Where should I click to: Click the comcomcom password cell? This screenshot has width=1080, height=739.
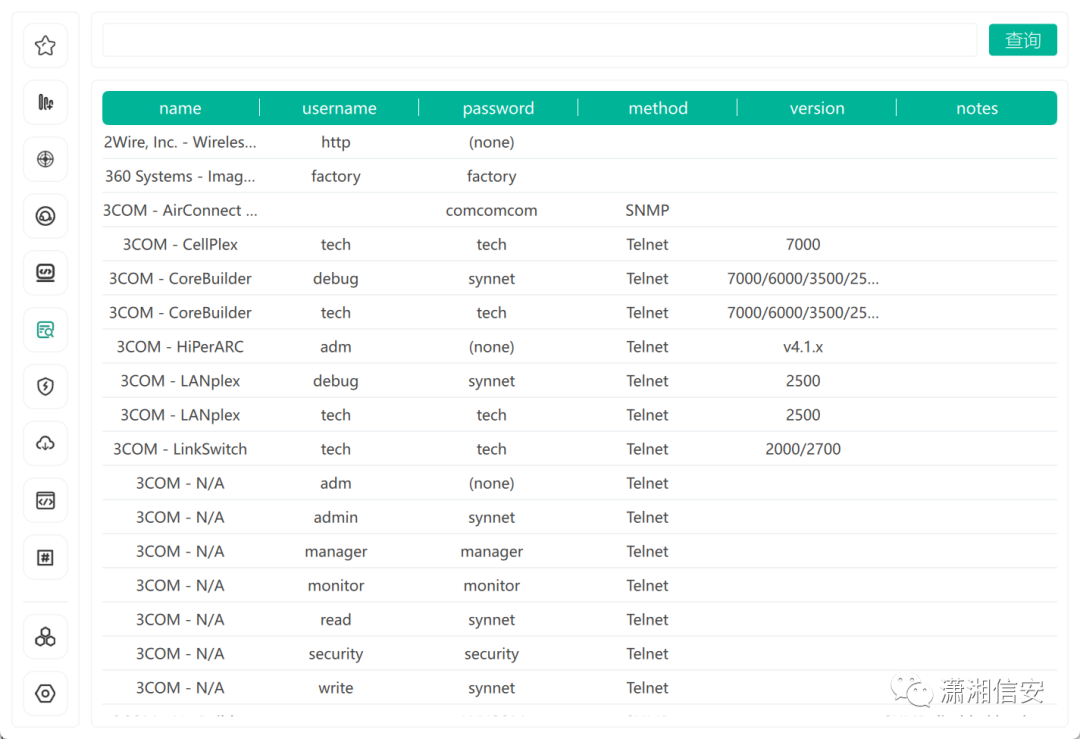(491, 211)
